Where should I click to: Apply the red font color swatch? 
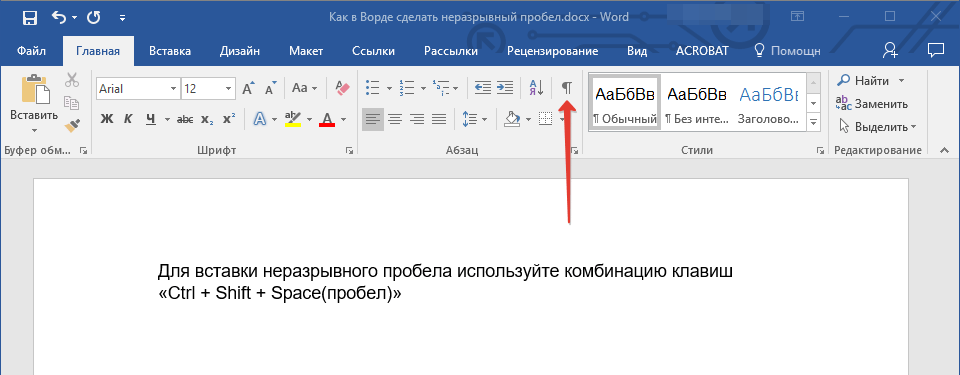328,119
